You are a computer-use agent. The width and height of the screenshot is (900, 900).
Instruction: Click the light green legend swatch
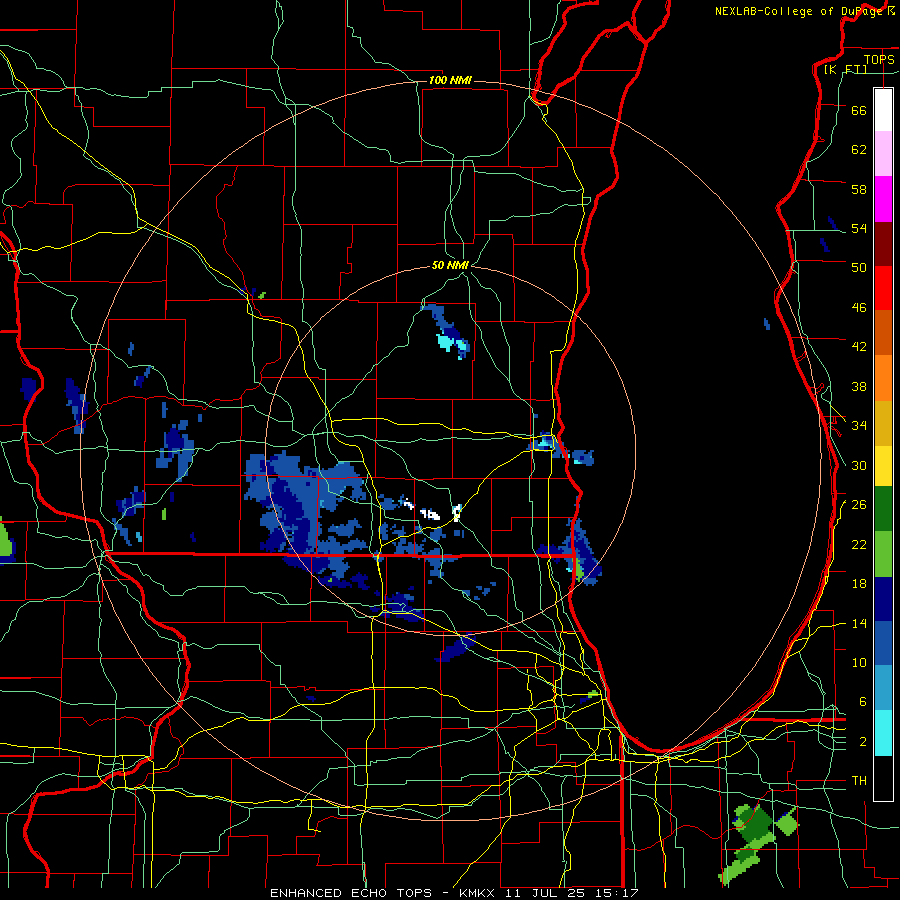coord(883,554)
